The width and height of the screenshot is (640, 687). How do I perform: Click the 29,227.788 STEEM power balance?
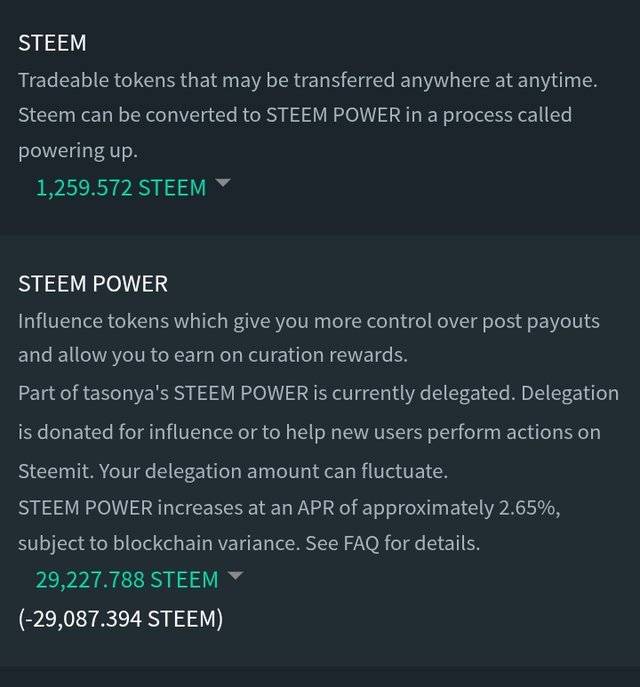pyautogui.click(x=126, y=579)
